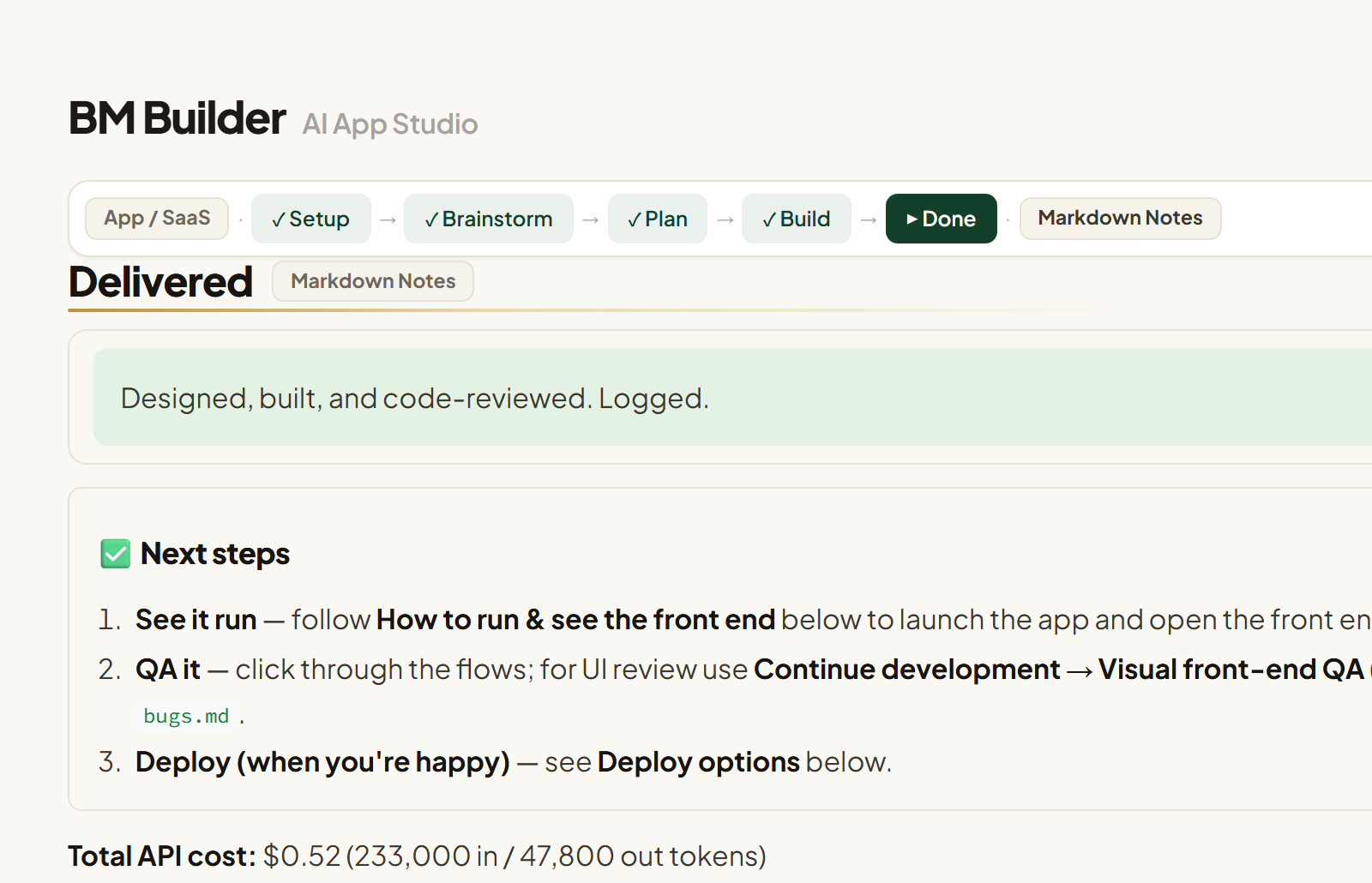
Task: Click the BM Builder title
Action: pyautogui.click(x=178, y=118)
